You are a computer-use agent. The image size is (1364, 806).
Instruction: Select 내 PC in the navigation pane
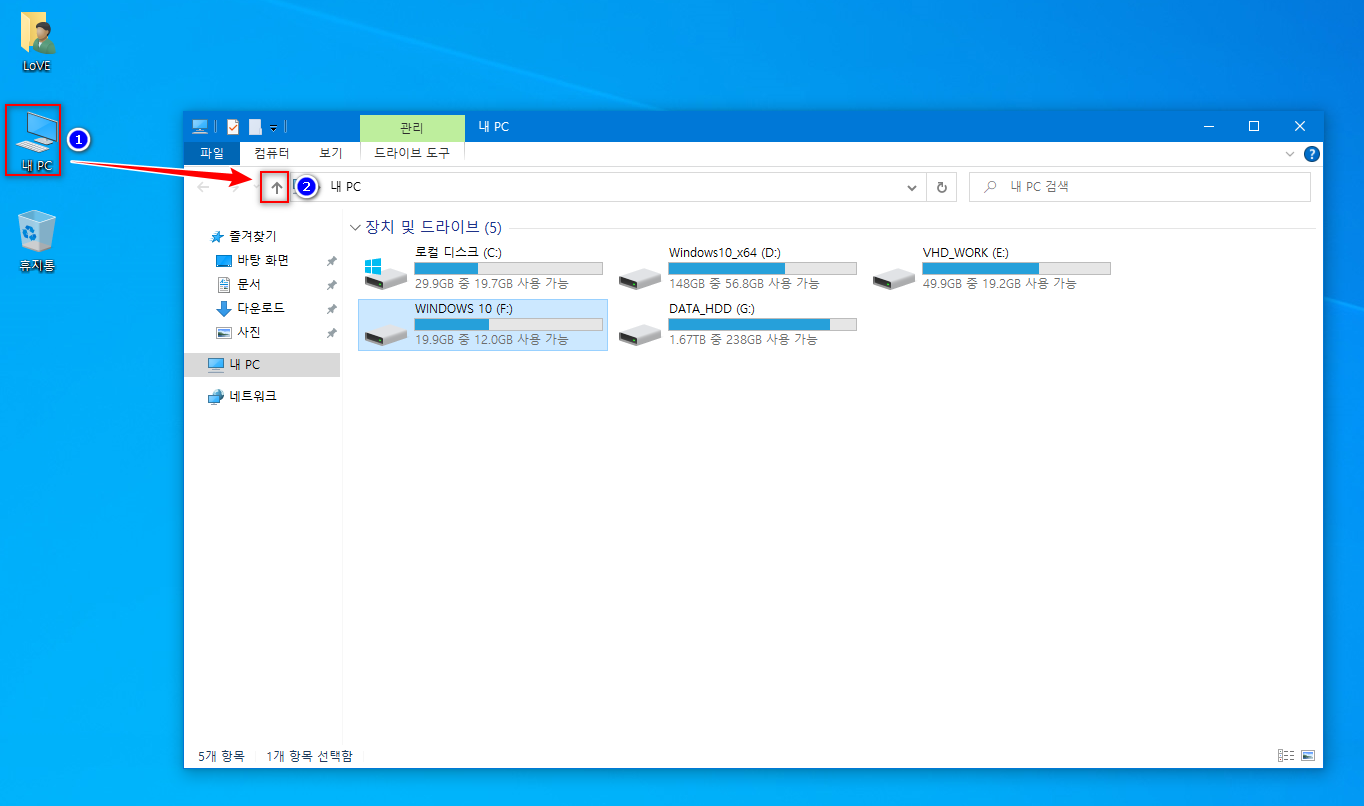pos(262,365)
